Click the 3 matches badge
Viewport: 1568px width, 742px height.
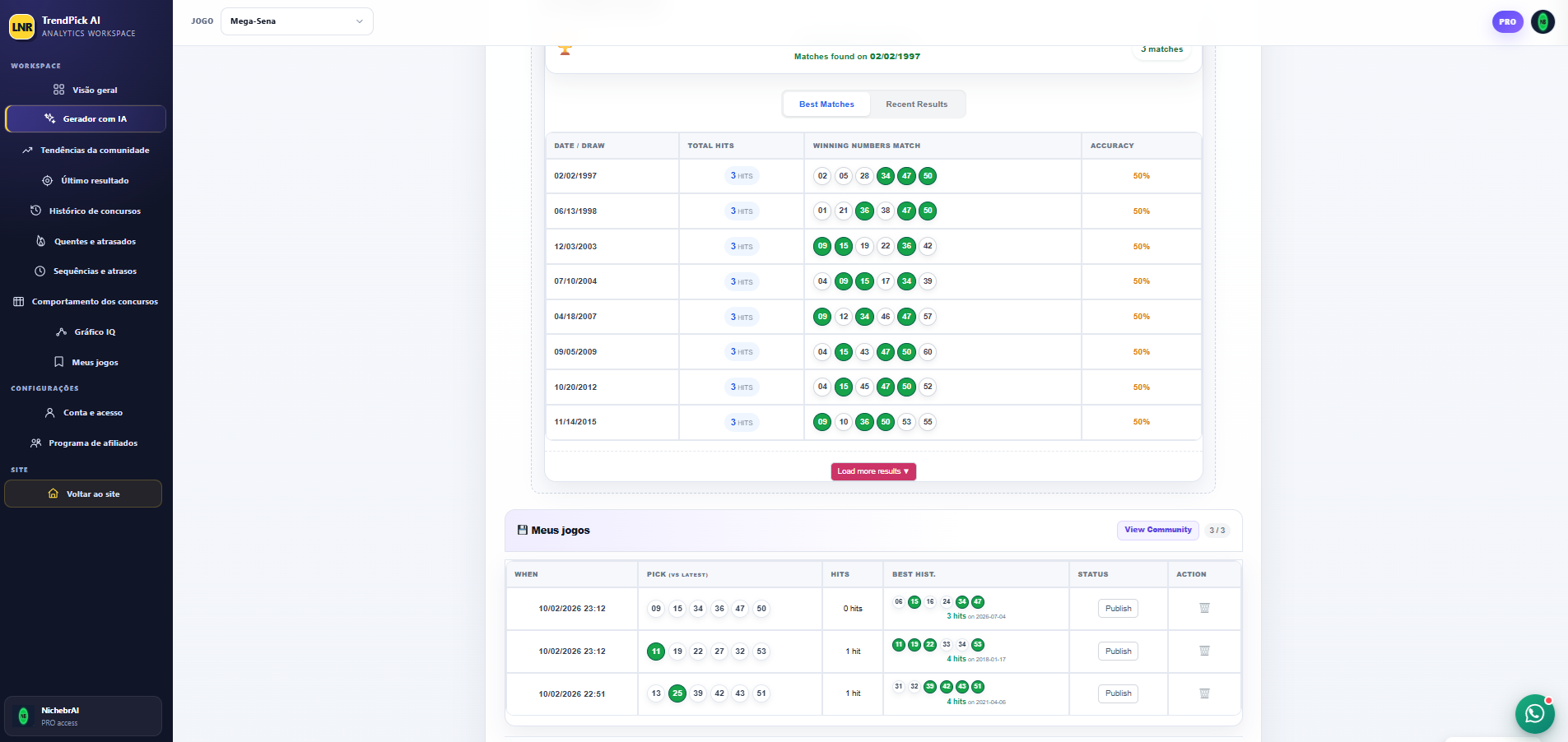pyautogui.click(x=1161, y=49)
